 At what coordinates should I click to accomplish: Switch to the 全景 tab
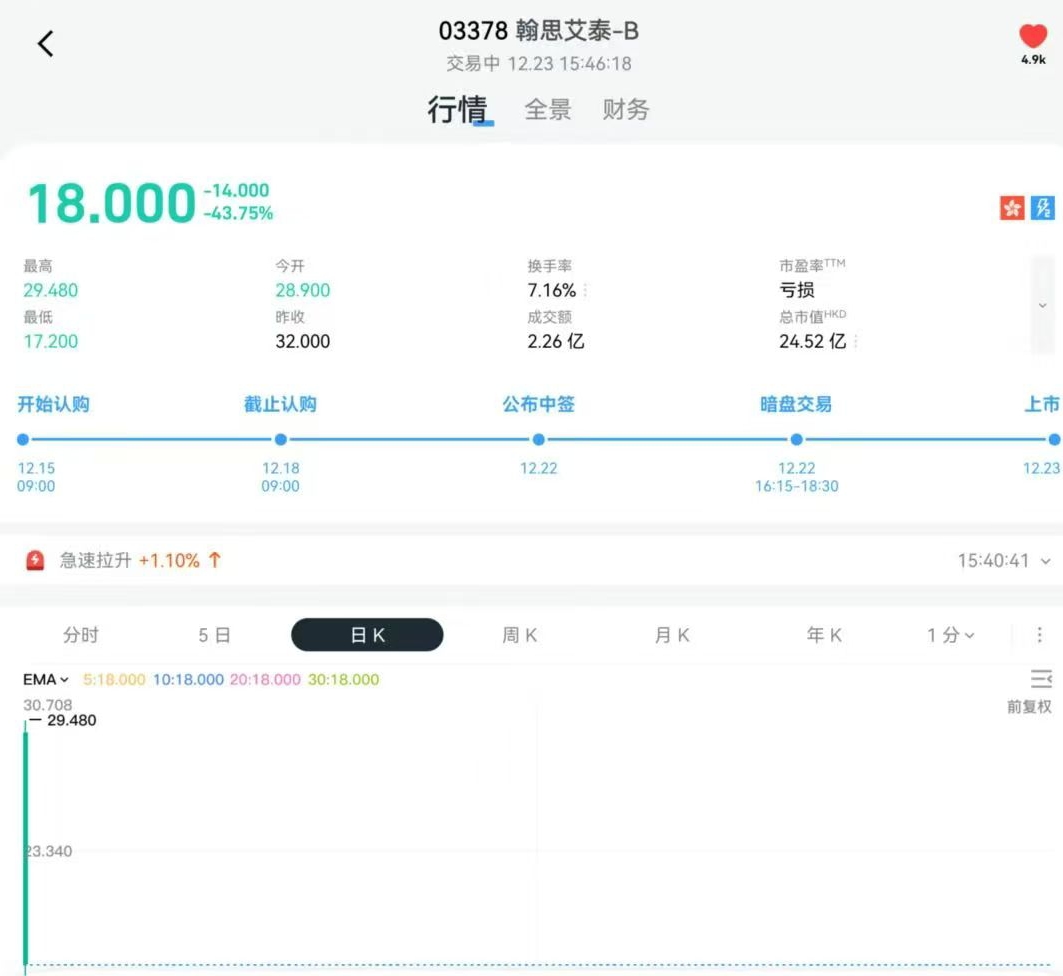pos(548,110)
